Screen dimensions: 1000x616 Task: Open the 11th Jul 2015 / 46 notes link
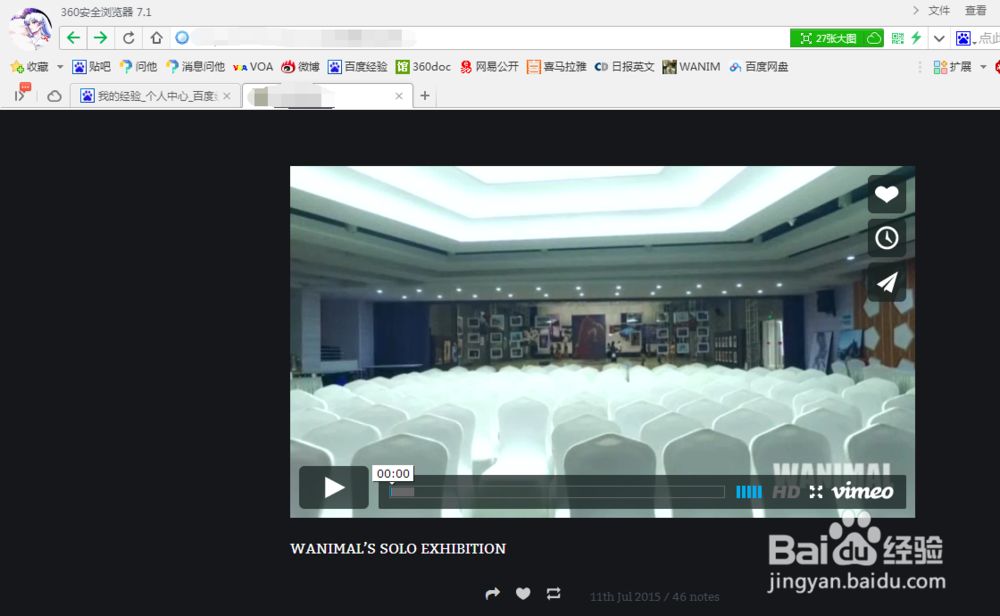654,597
